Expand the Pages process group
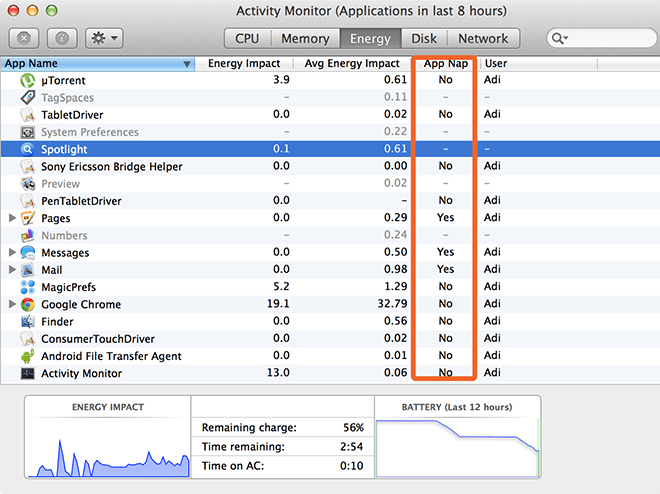 click(x=12, y=218)
